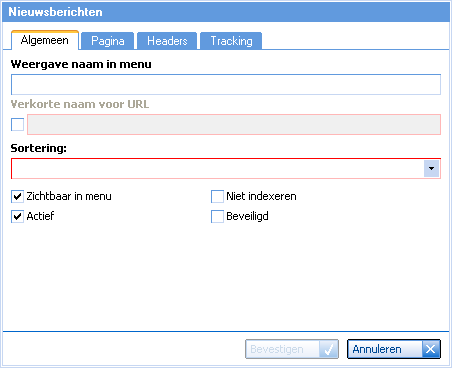The image size is (452, 368).
Task: Click the greyed-out URL short name field
Action: click(x=234, y=124)
